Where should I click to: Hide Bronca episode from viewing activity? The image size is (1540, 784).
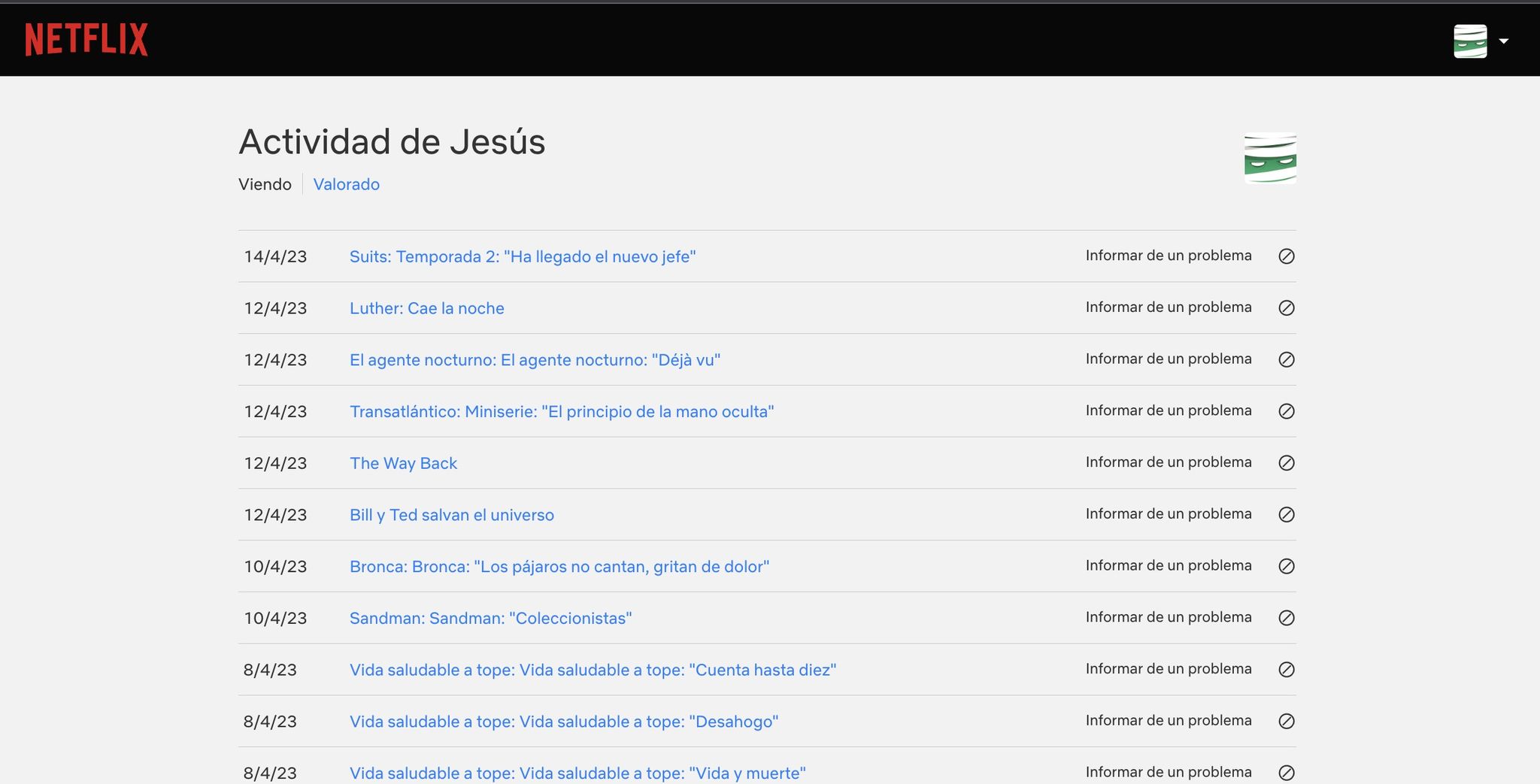[x=1286, y=566]
